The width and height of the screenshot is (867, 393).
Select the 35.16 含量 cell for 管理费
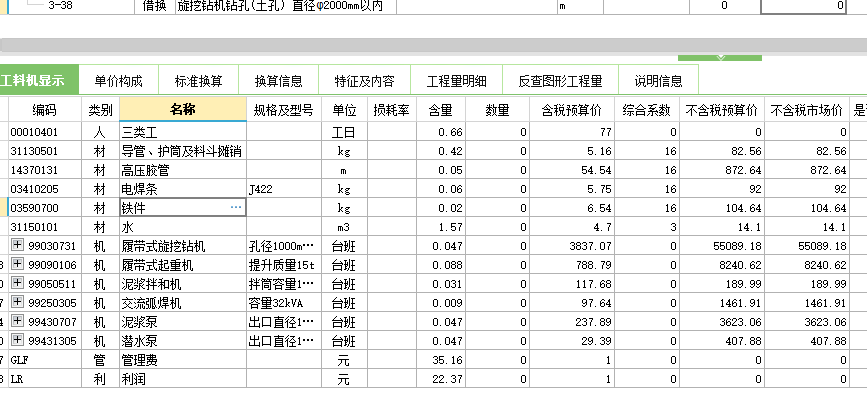point(441,360)
